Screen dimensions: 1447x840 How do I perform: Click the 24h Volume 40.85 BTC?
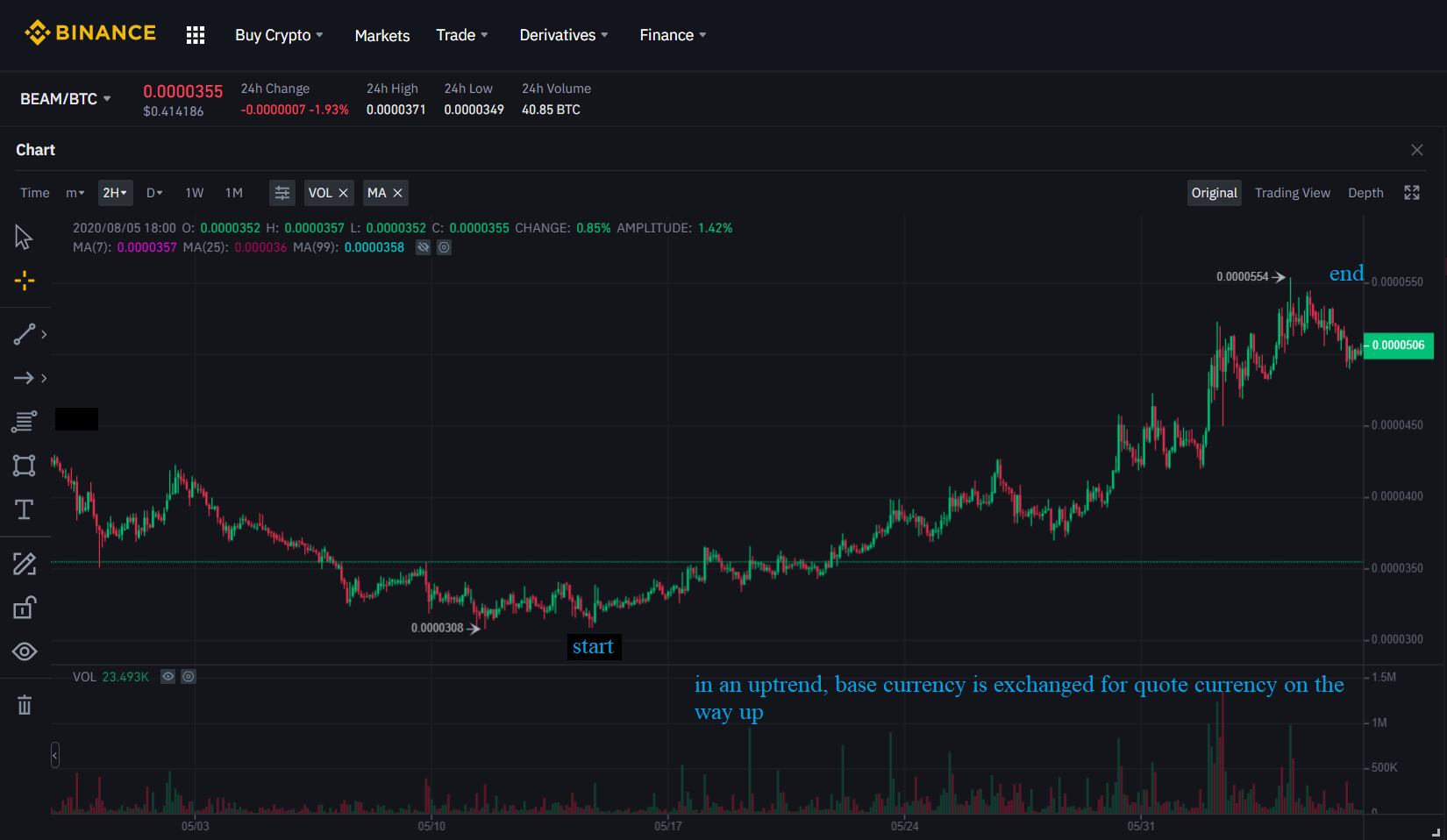(x=552, y=110)
